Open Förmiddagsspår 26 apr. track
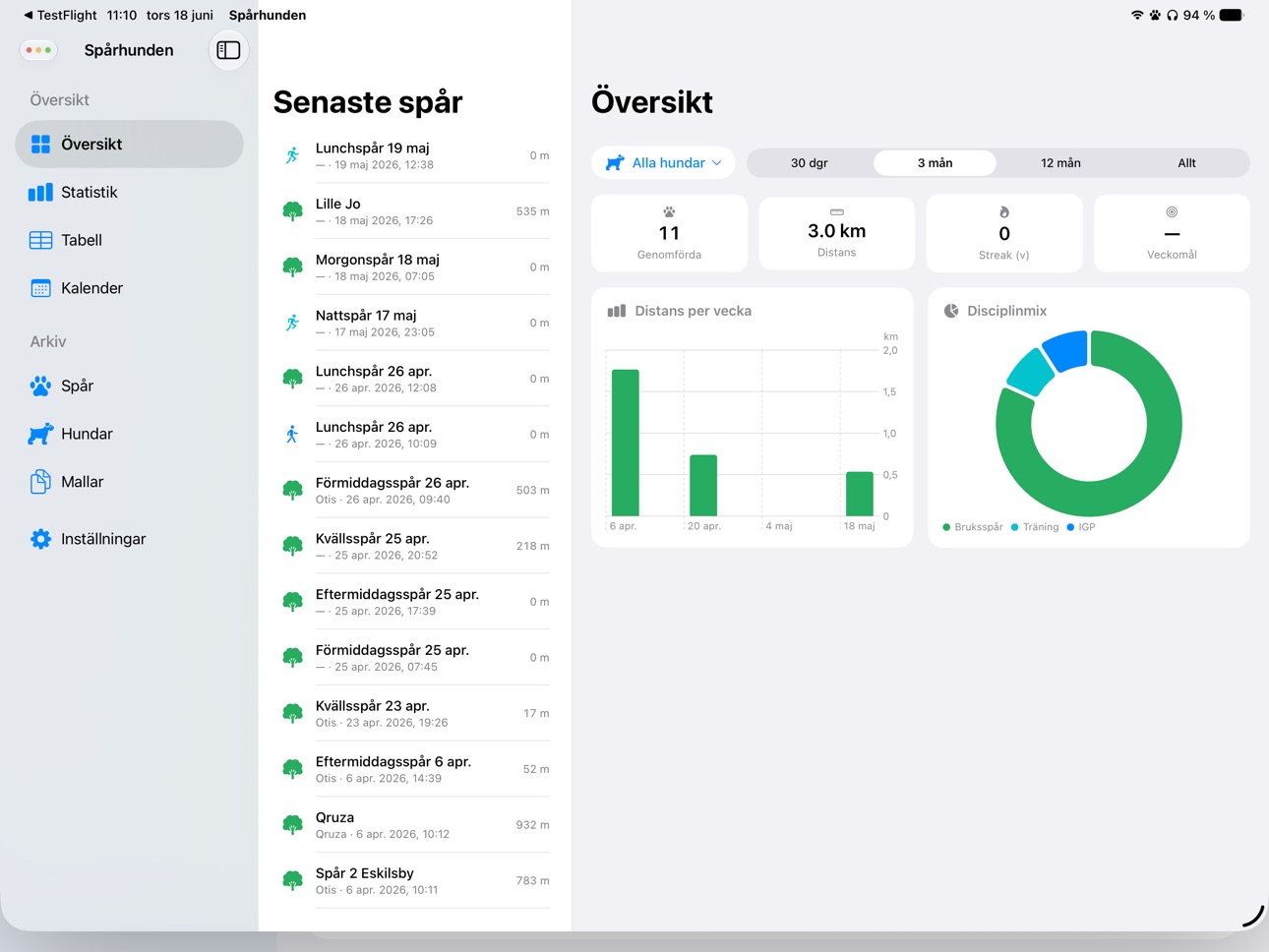Image resolution: width=1269 pixels, height=952 pixels. [x=414, y=490]
